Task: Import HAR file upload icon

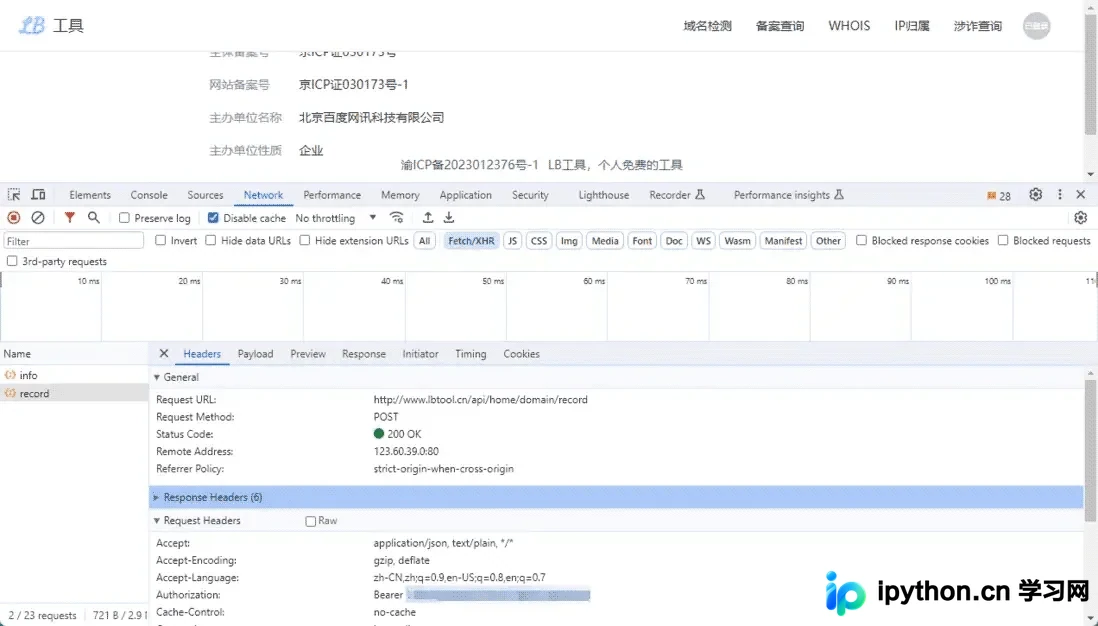Action: tap(428, 218)
